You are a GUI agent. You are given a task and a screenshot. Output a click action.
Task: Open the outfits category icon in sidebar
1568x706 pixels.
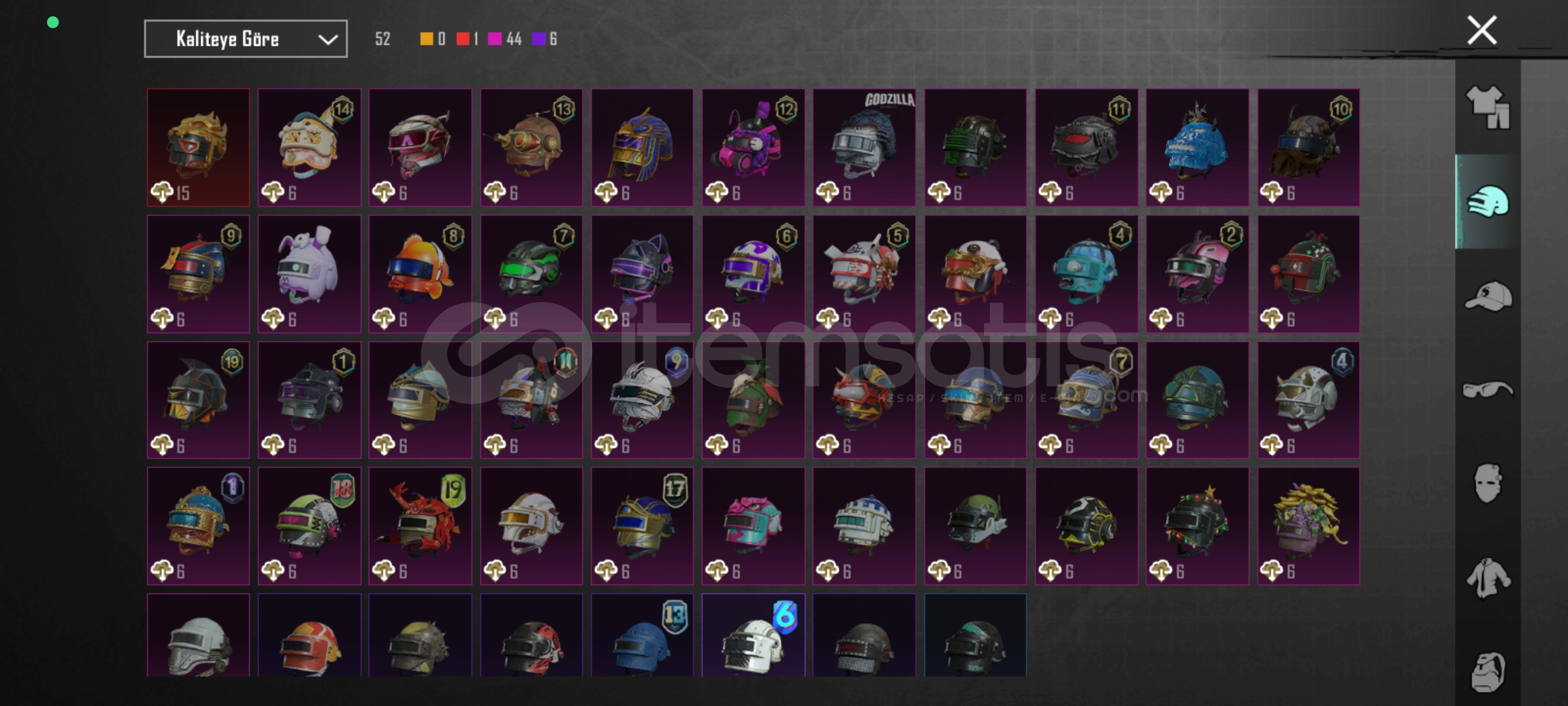coord(1488,107)
